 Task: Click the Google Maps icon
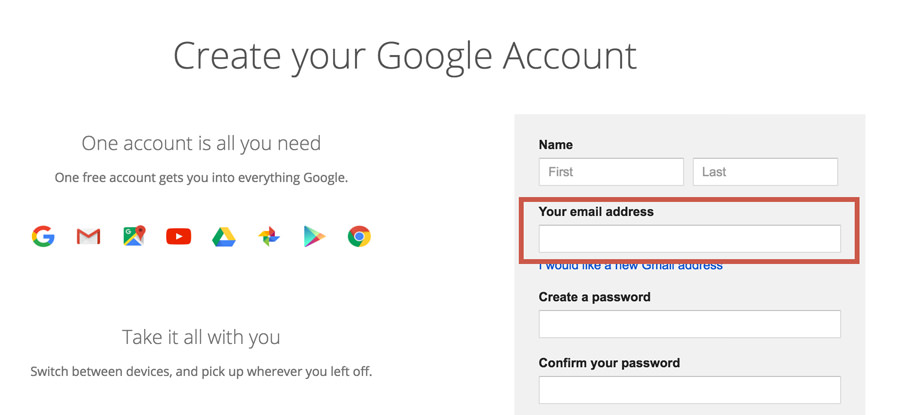click(134, 236)
